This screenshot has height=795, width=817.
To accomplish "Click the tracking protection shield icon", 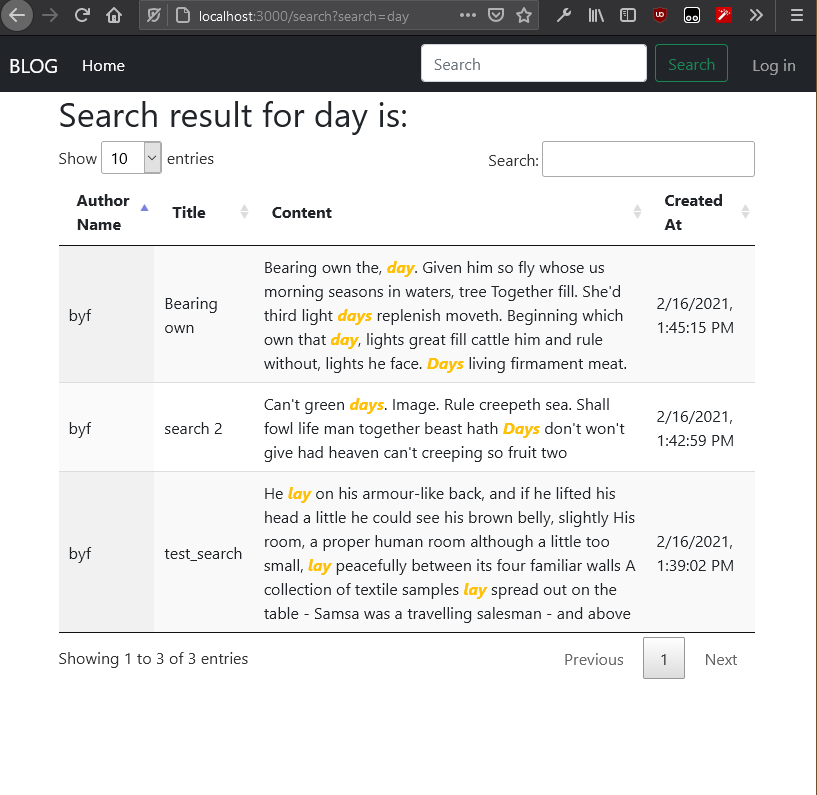I will pyautogui.click(x=153, y=16).
